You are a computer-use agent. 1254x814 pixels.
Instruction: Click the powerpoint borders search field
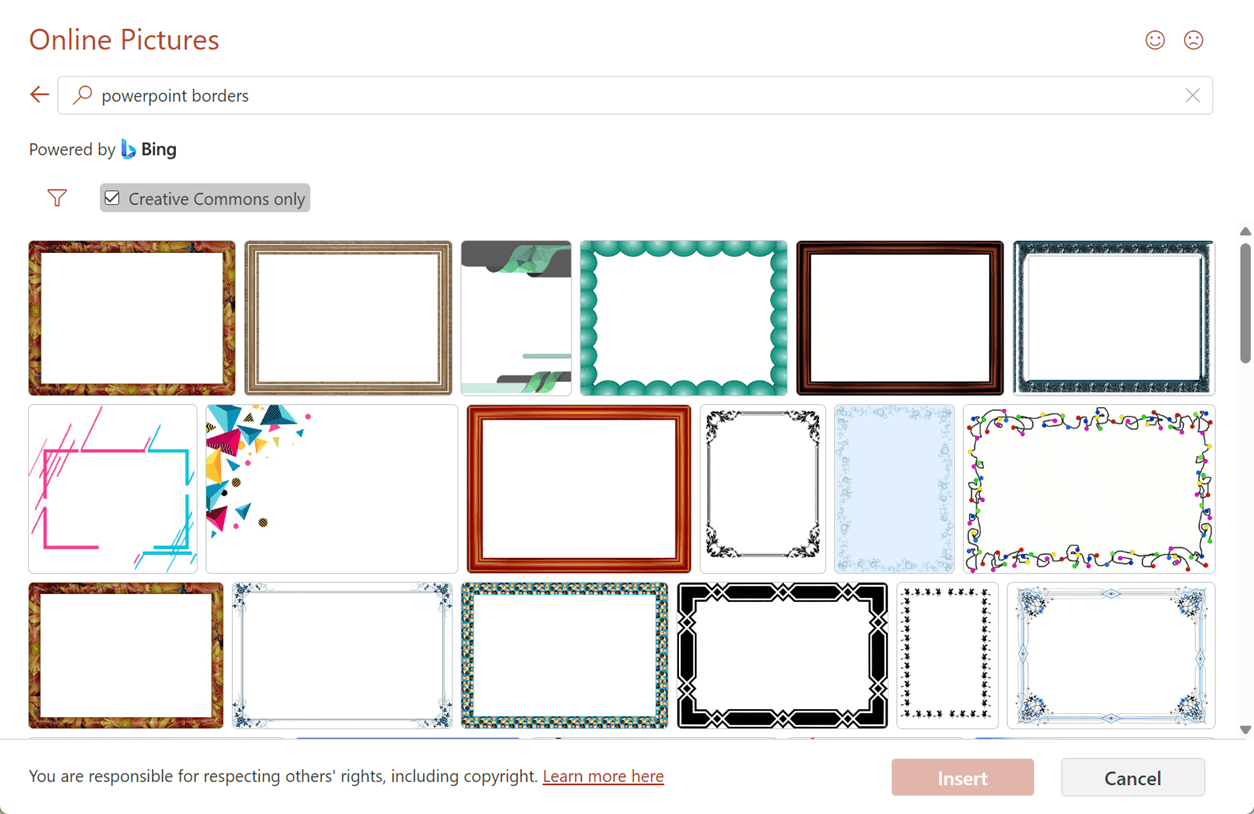pyautogui.click(x=635, y=95)
